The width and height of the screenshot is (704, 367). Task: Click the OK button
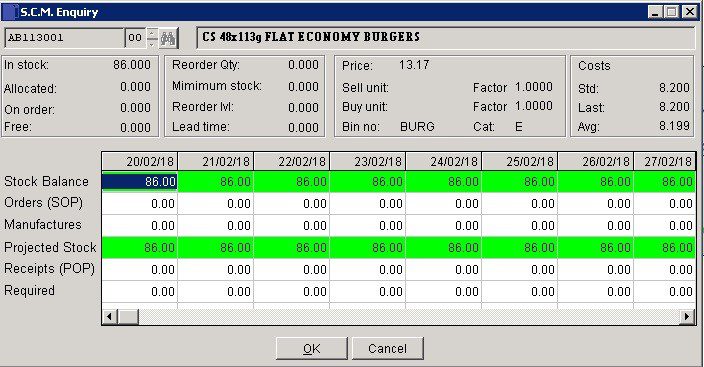click(312, 349)
